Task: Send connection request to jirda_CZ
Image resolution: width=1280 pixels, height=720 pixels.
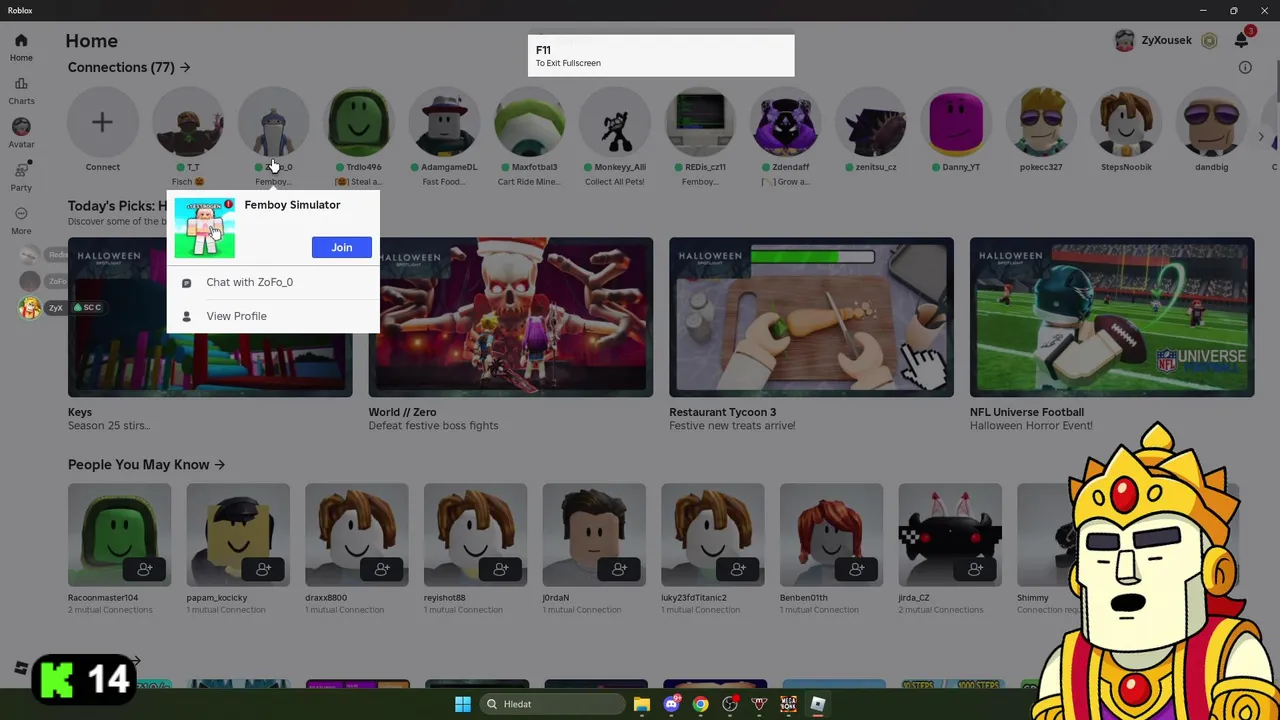Action: click(975, 569)
